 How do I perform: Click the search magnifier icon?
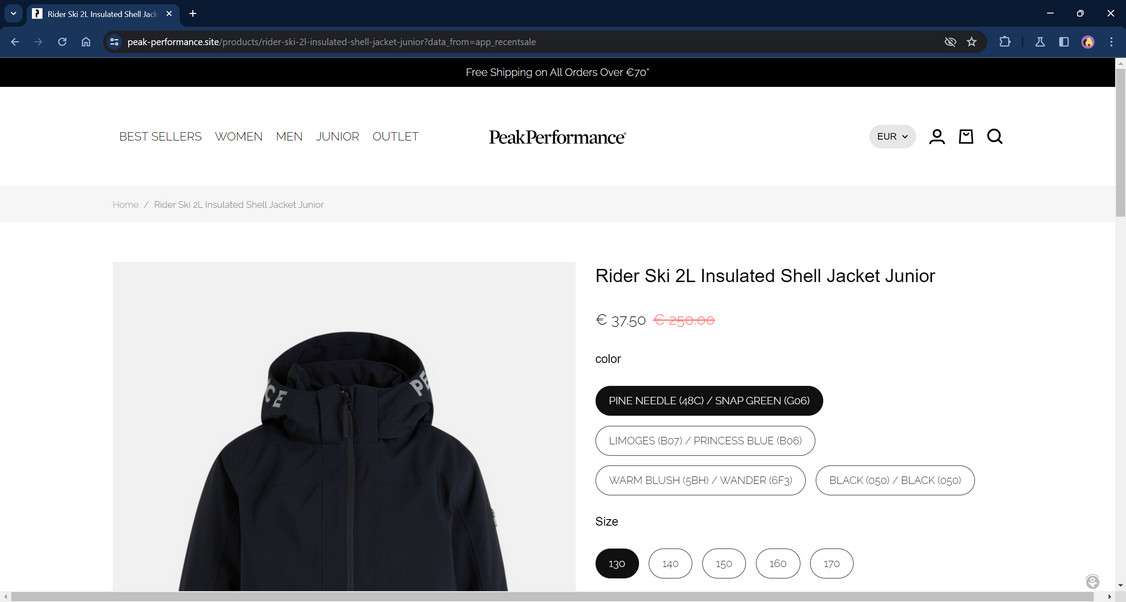pos(995,136)
